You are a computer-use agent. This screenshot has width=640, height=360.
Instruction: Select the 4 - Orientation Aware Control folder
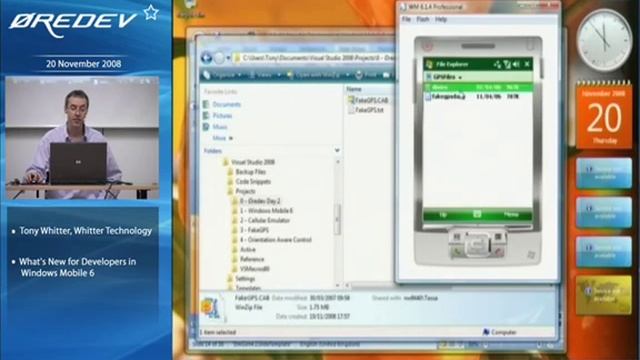pos(271,240)
